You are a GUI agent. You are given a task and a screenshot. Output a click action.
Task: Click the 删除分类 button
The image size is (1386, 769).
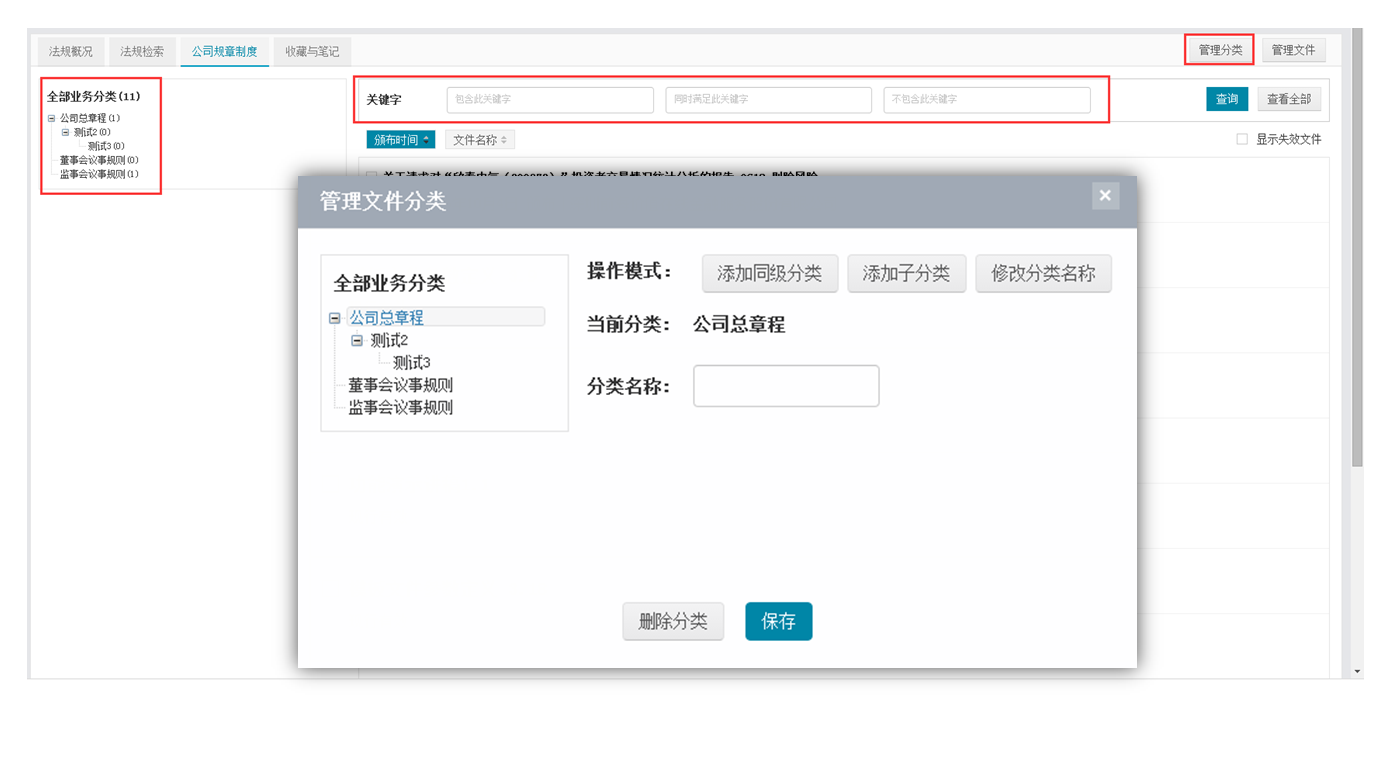[x=673, y=621]
